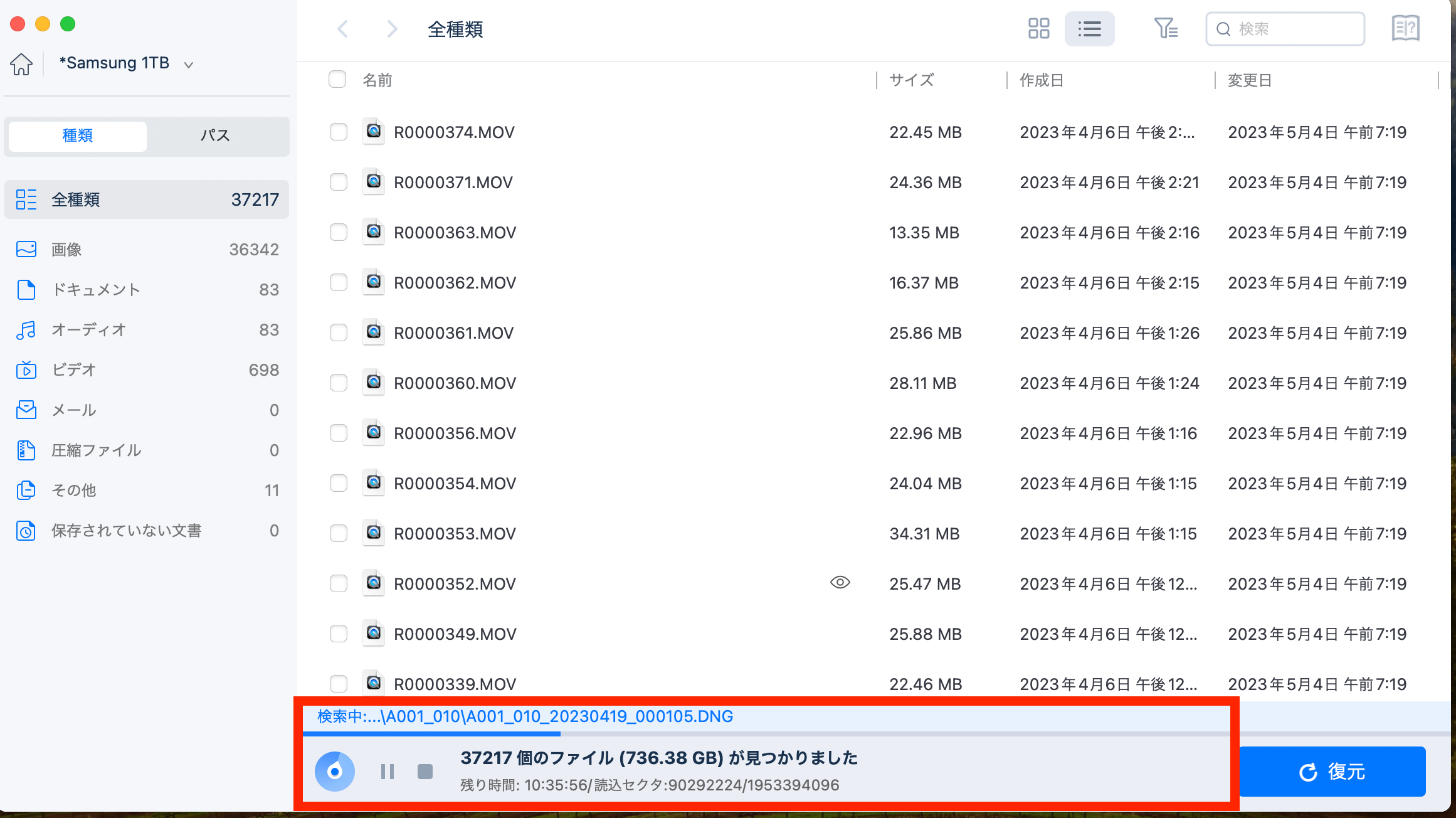Stop the scan
This screenshot has height=818, width=1456.
(x=425, y=771)
